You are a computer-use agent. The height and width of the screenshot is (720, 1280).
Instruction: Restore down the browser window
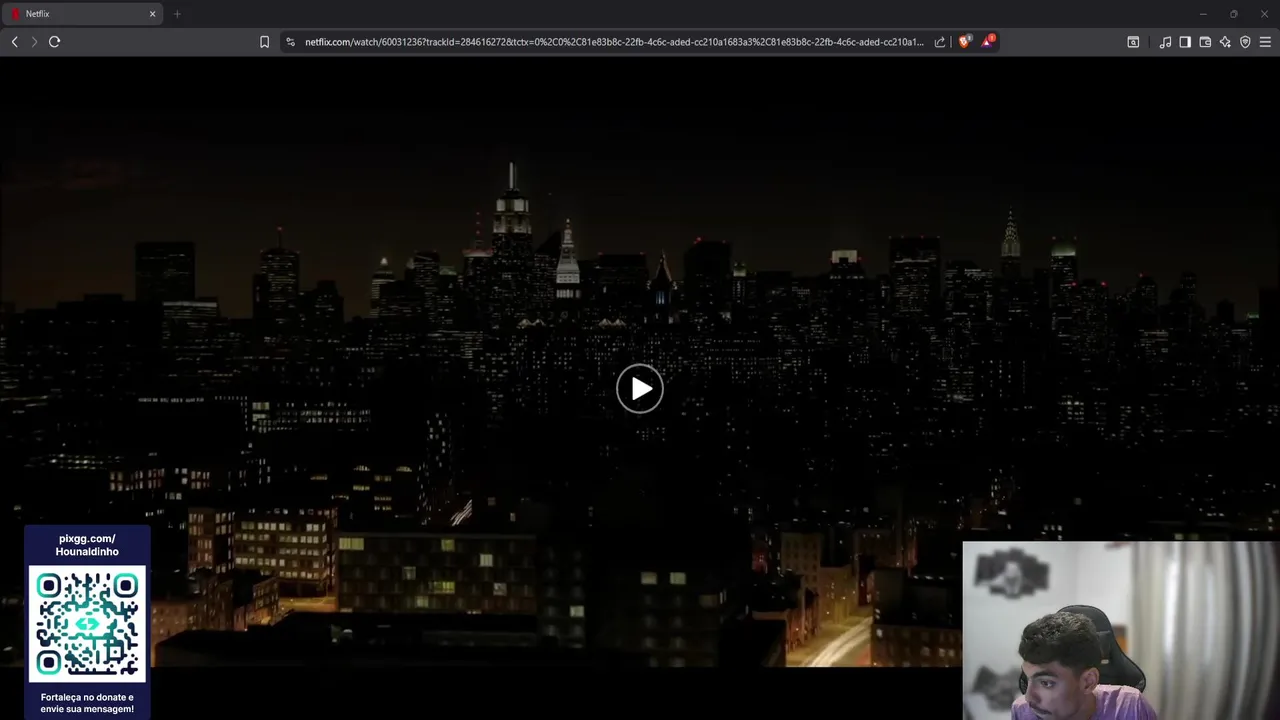click(x=1234, y=14)
